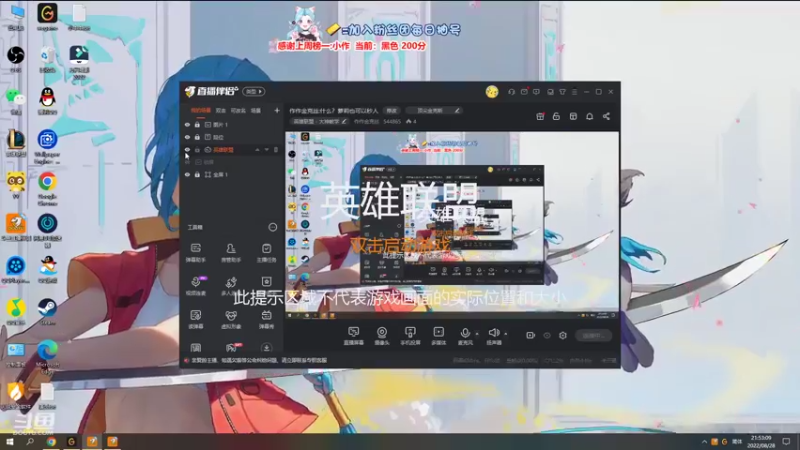Open the taskbar notification center
Viewport: 800px width, 450px height.
786,441
